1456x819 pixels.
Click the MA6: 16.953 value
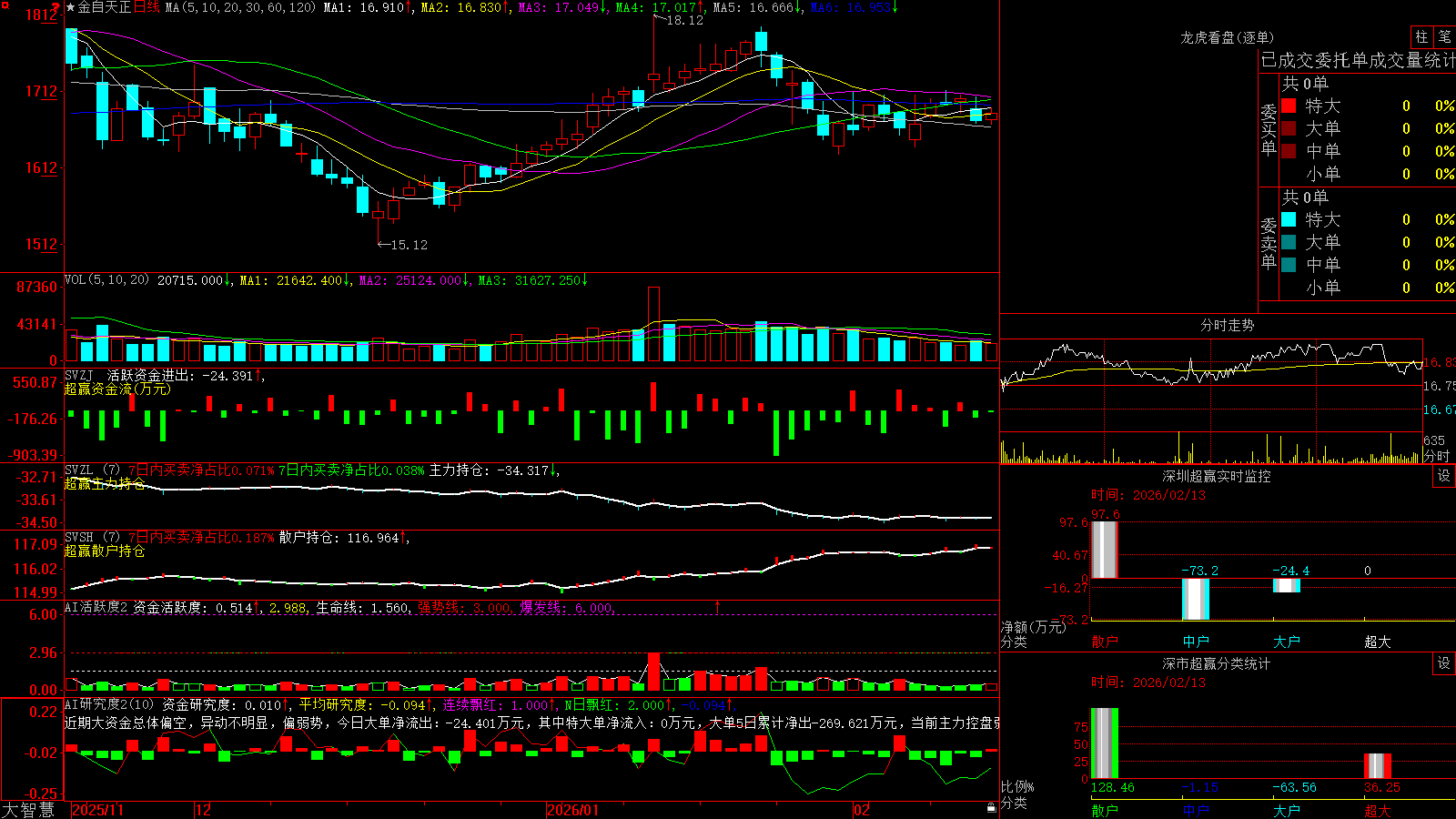[x=853, y=7]
